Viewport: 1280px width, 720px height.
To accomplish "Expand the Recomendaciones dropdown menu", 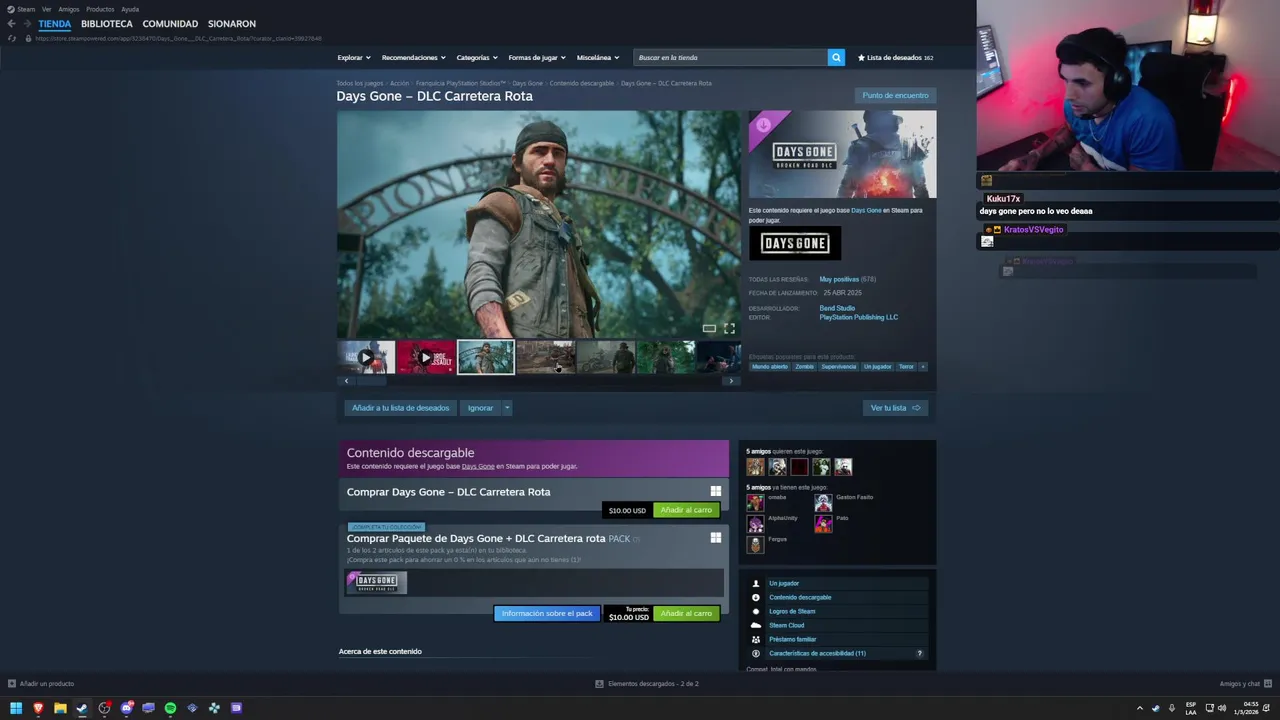I will [x=414, y=58].
